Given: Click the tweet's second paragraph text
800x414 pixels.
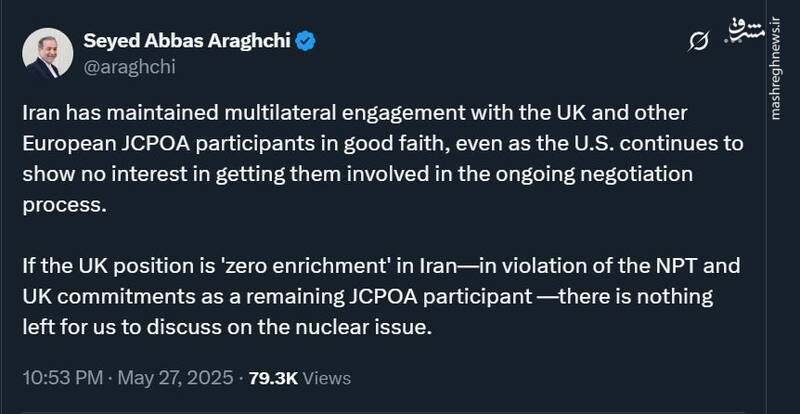Looking at the screenshot, I should (x=380, y=297).
